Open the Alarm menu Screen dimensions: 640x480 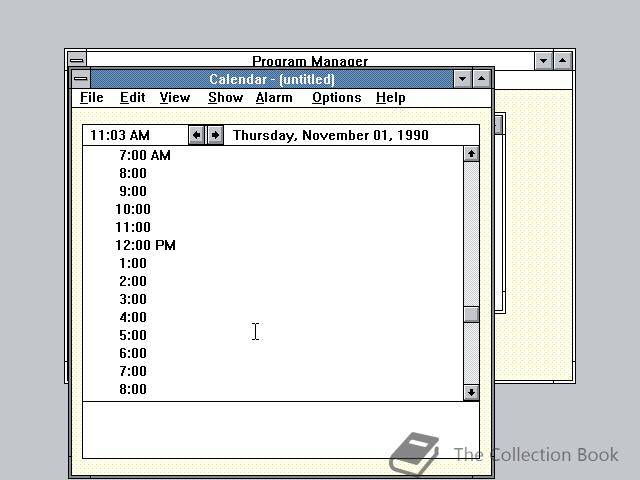pyautogui.click(x=274, y=98)
